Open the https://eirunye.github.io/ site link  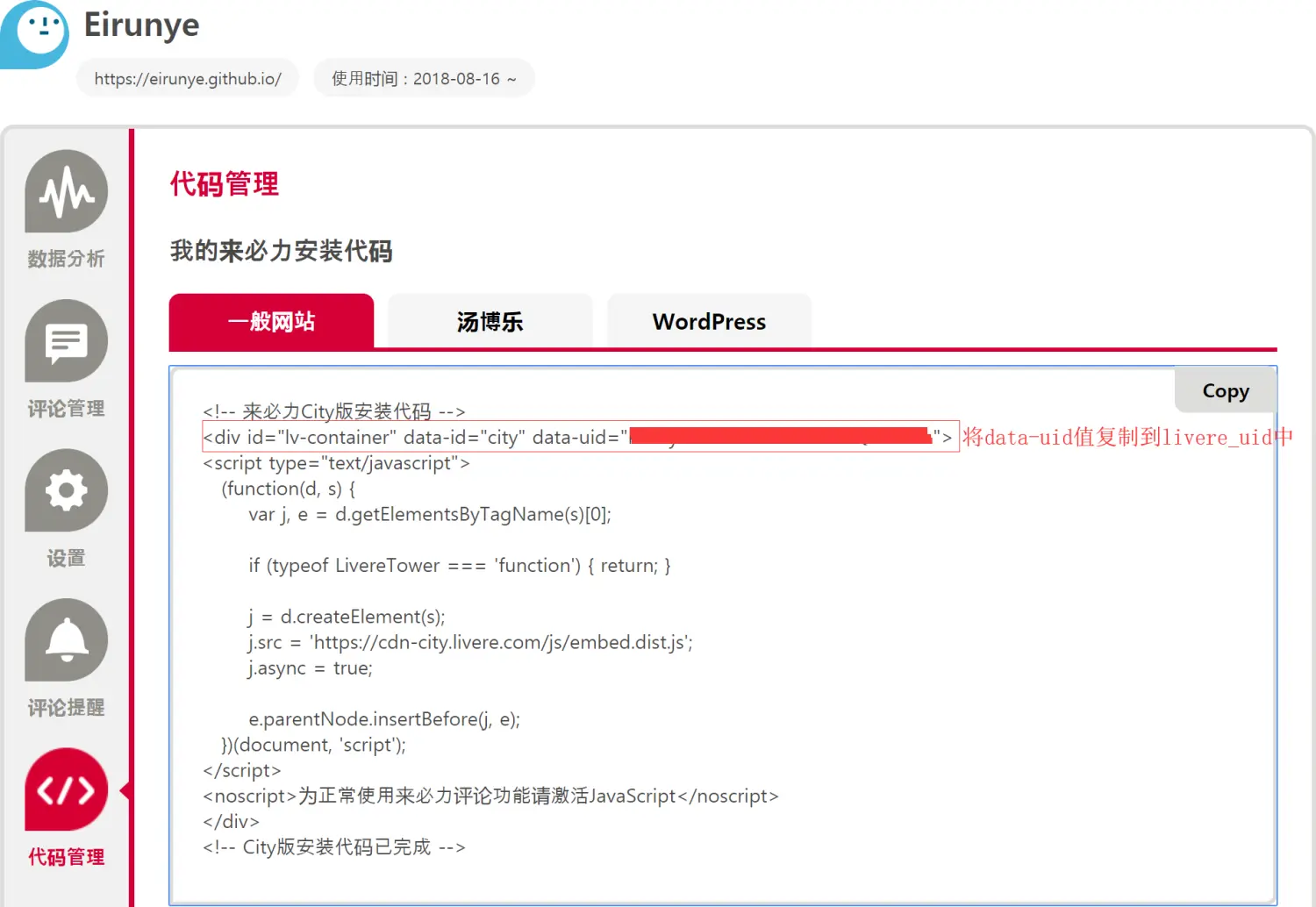pos(188,78)
